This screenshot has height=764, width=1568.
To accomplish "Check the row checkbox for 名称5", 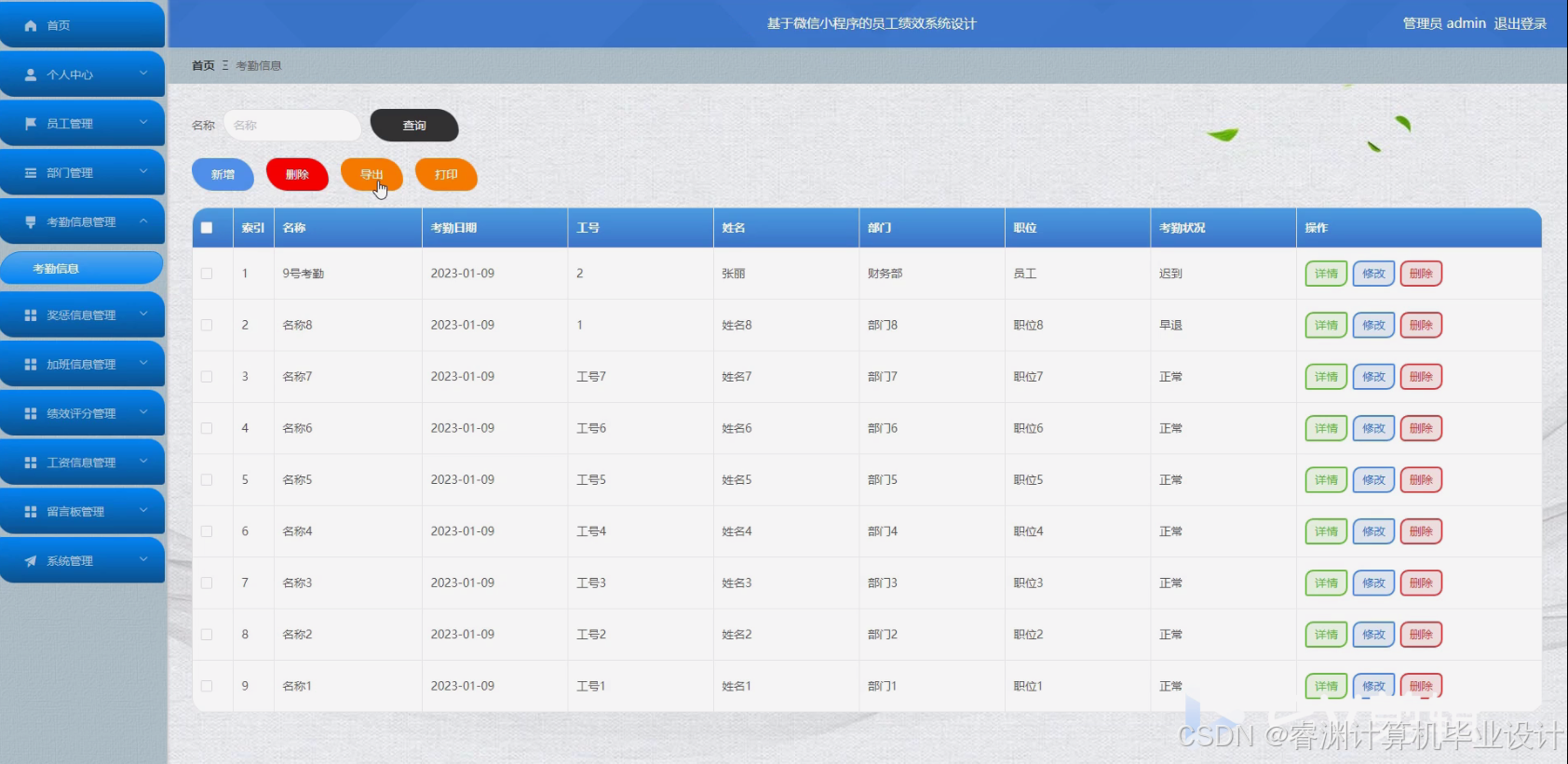I will coord(207,480).
